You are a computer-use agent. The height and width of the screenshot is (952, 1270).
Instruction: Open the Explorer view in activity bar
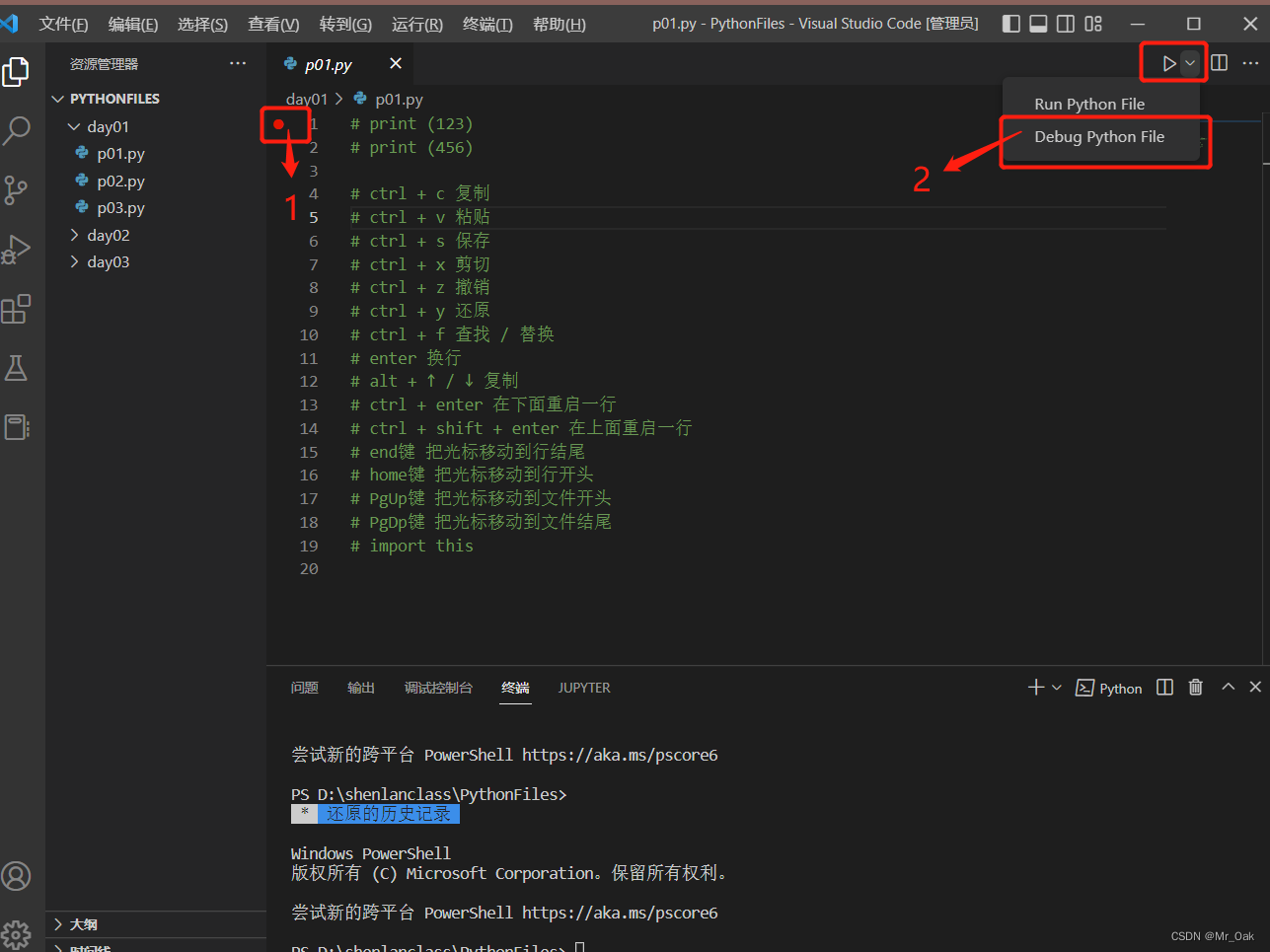tap(17, 71)
